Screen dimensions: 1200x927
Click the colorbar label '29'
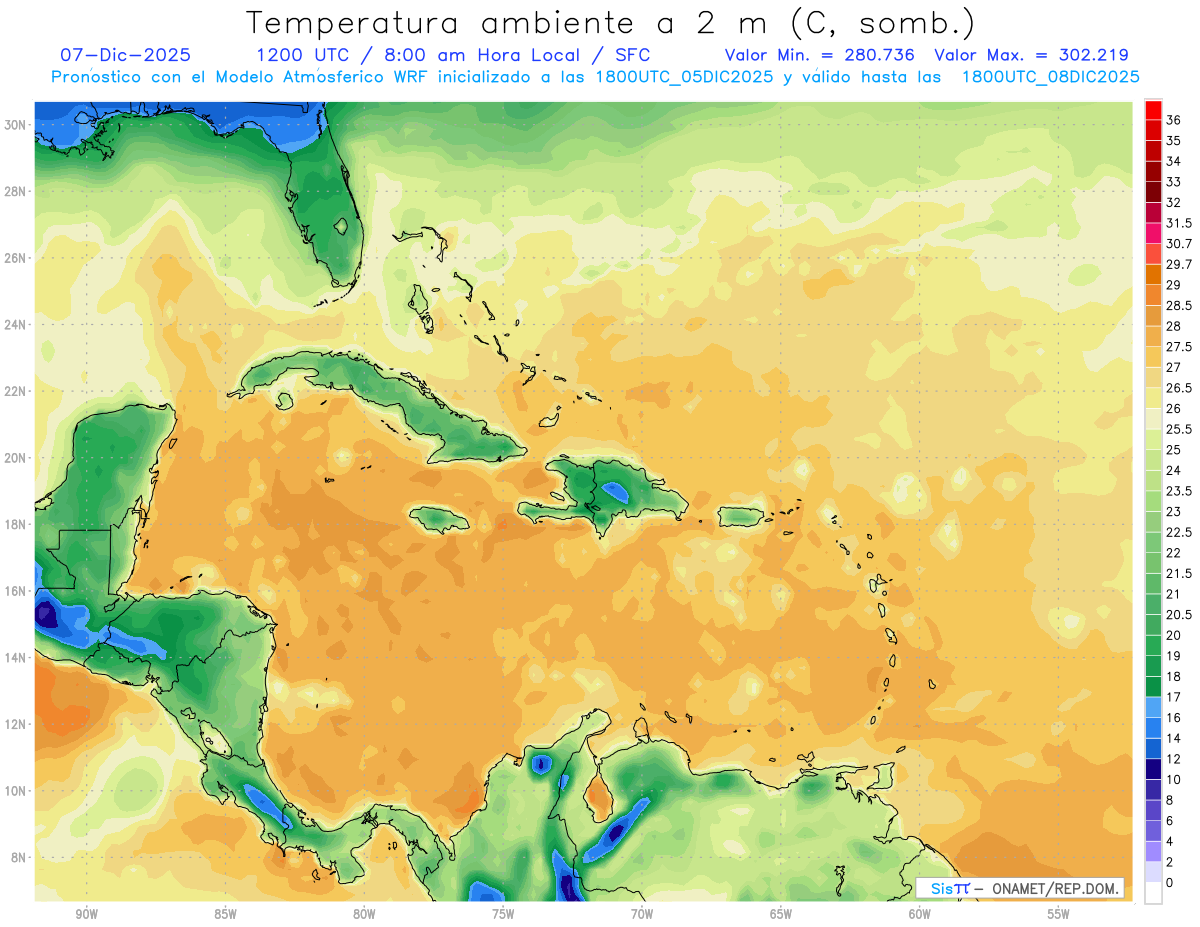coord(1174,286)
